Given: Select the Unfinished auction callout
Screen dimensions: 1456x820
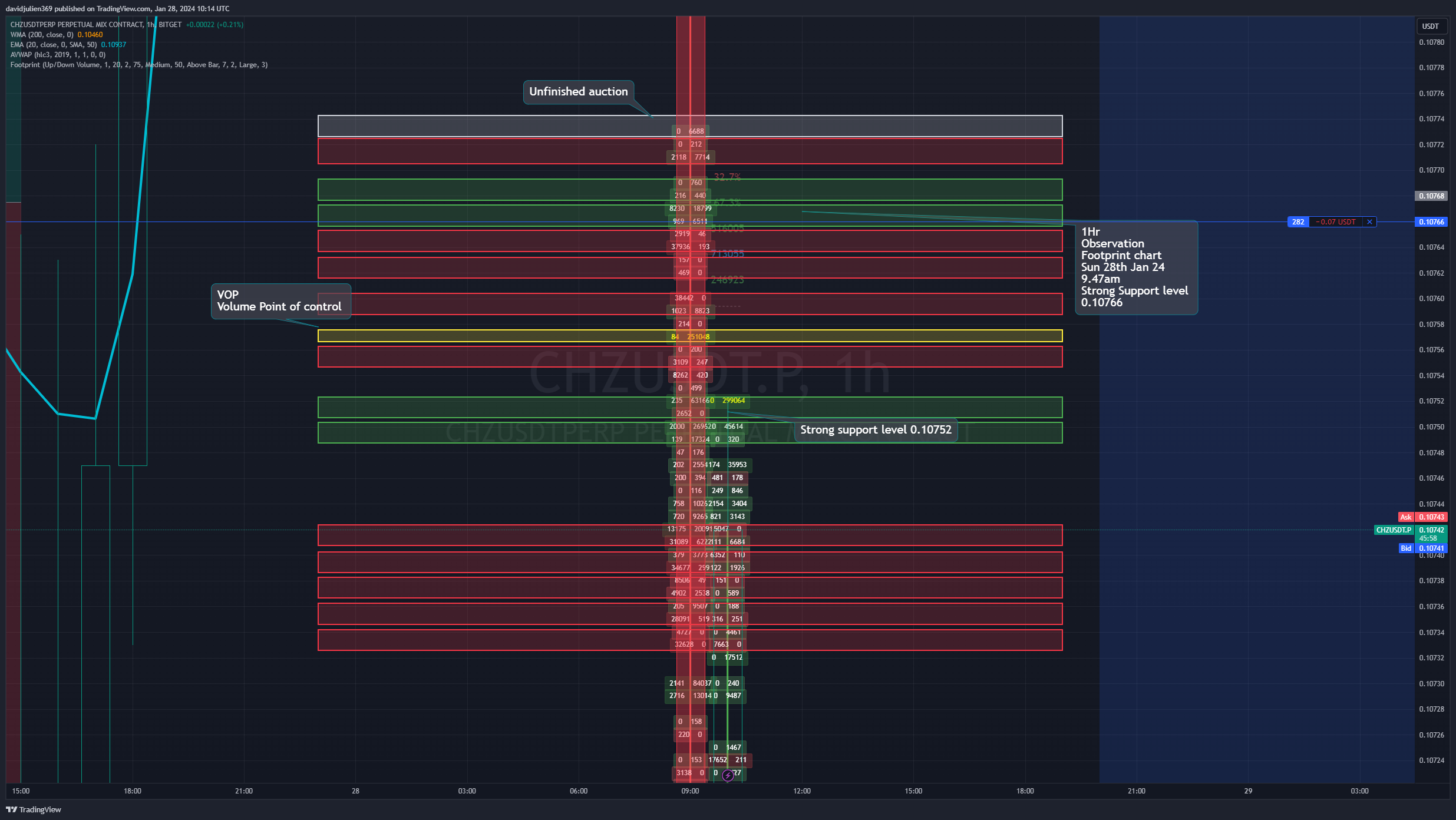Looking at the screenshot, I should coord(579,92).
